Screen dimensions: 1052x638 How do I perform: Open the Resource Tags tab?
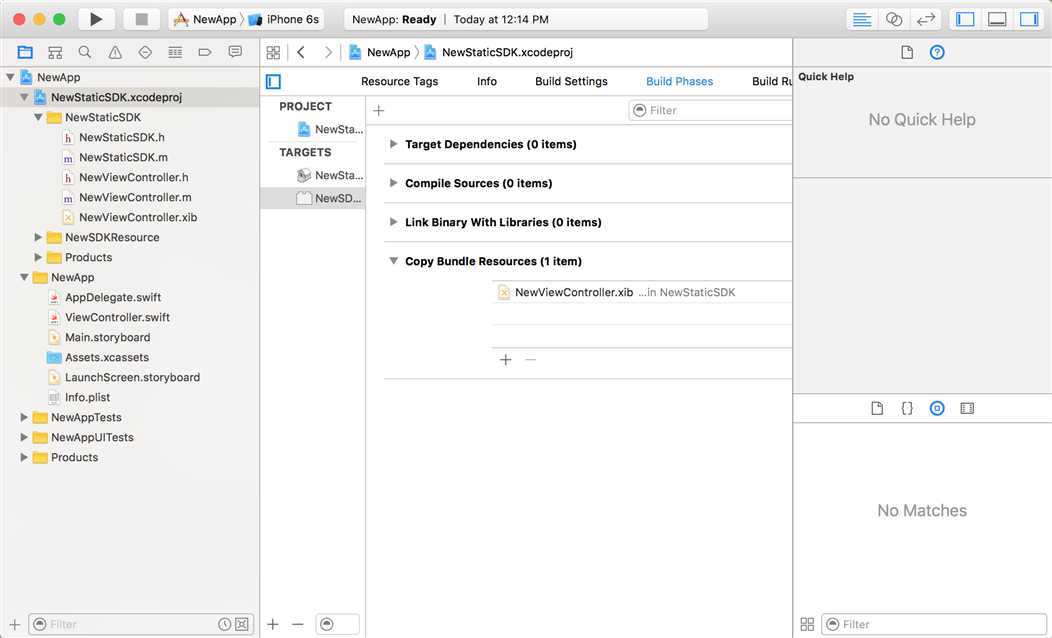[x=399, y=81]
